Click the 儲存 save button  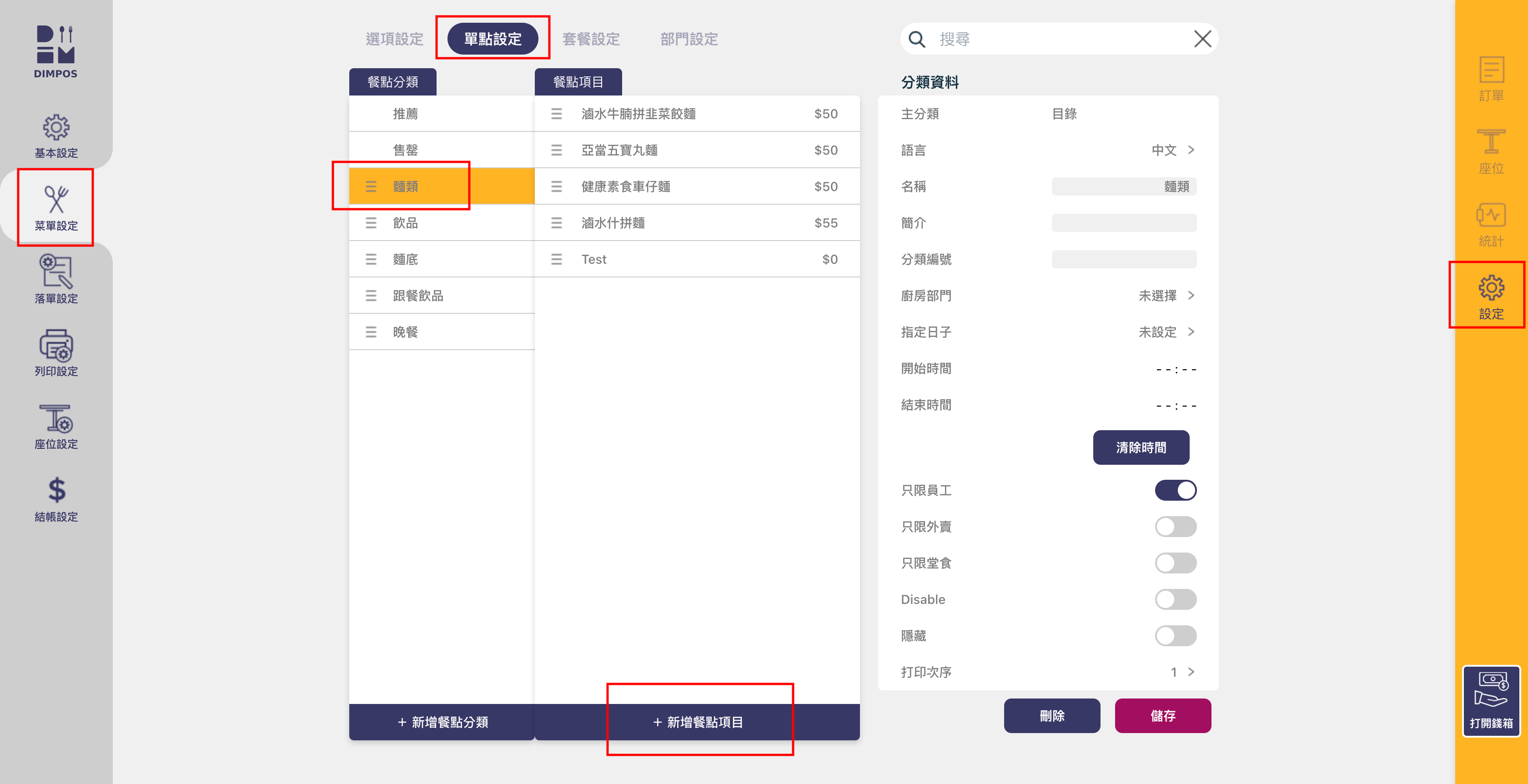[x=1162, y=716]
